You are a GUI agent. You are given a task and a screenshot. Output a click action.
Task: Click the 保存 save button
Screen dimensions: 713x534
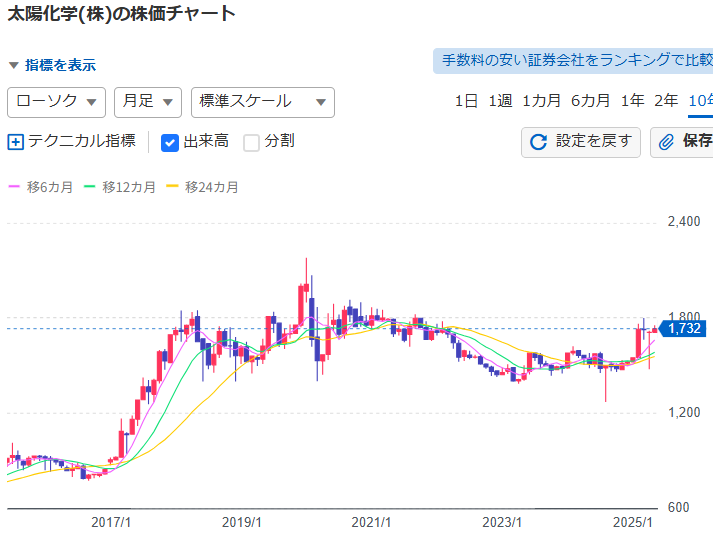[x=682, y=142]
